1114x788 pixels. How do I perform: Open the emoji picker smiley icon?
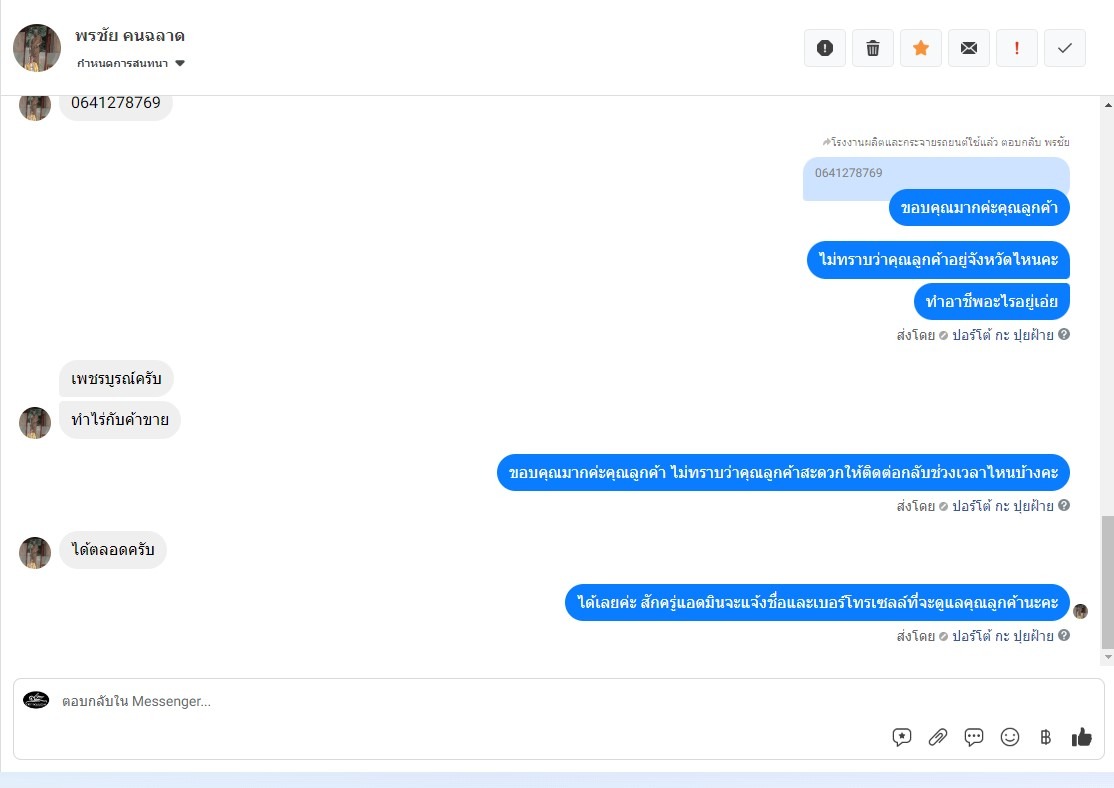[1010, 738]
